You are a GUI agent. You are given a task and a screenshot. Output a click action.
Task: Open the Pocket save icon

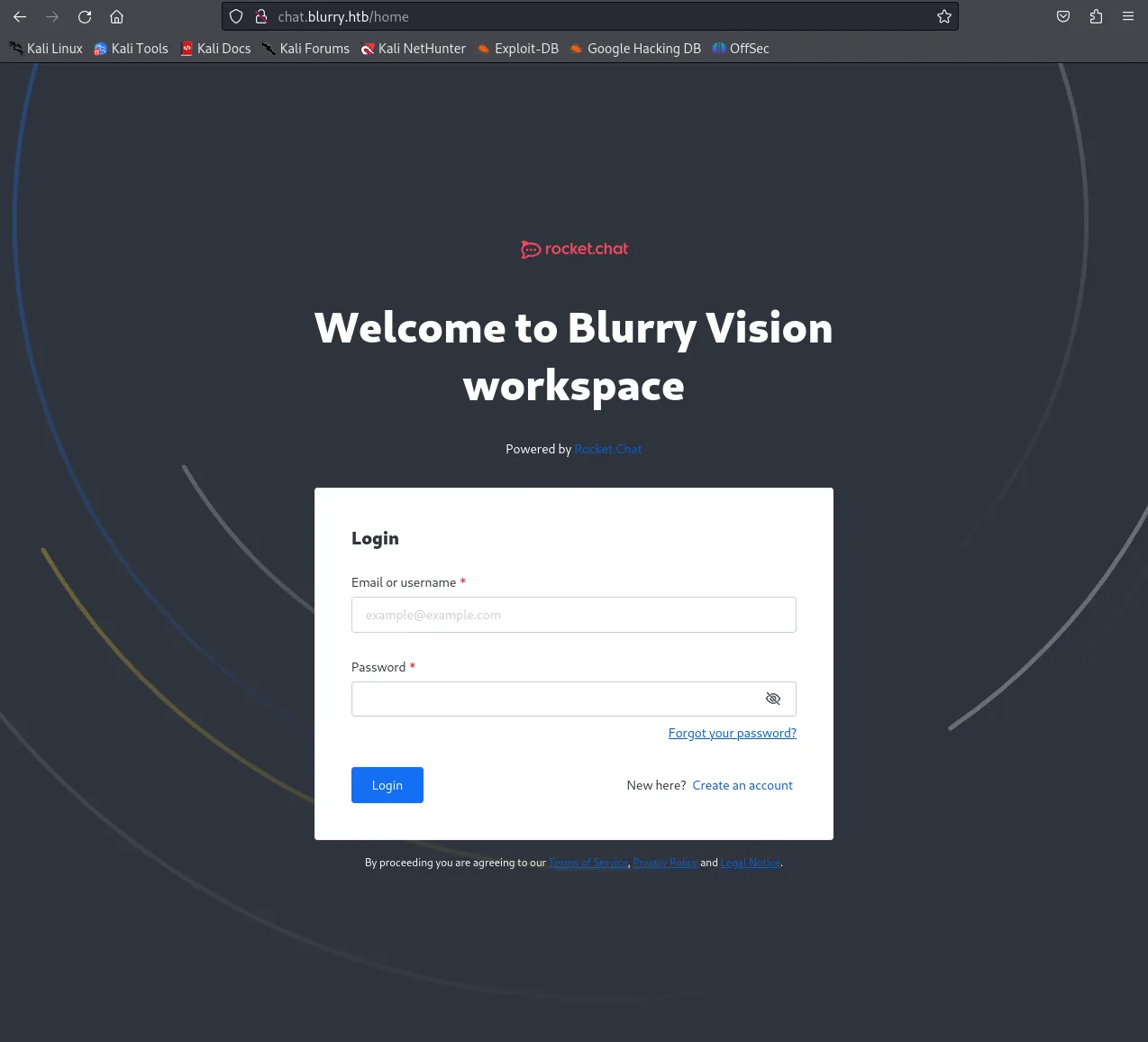[x=1063, y=16]
